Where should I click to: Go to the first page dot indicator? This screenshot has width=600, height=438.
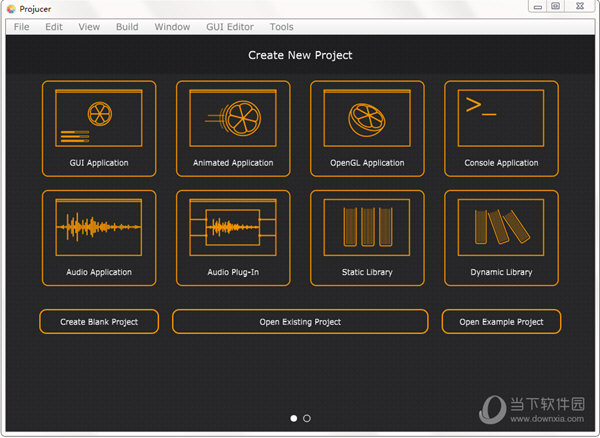pyautogui.click(x=293, y=418)
